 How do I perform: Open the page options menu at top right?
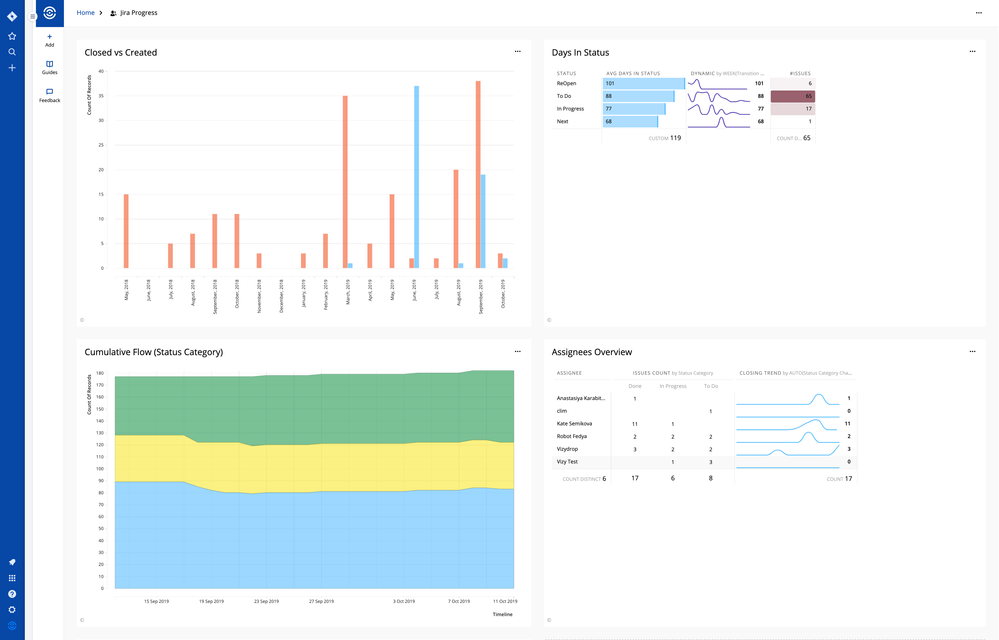click(977, 12)
